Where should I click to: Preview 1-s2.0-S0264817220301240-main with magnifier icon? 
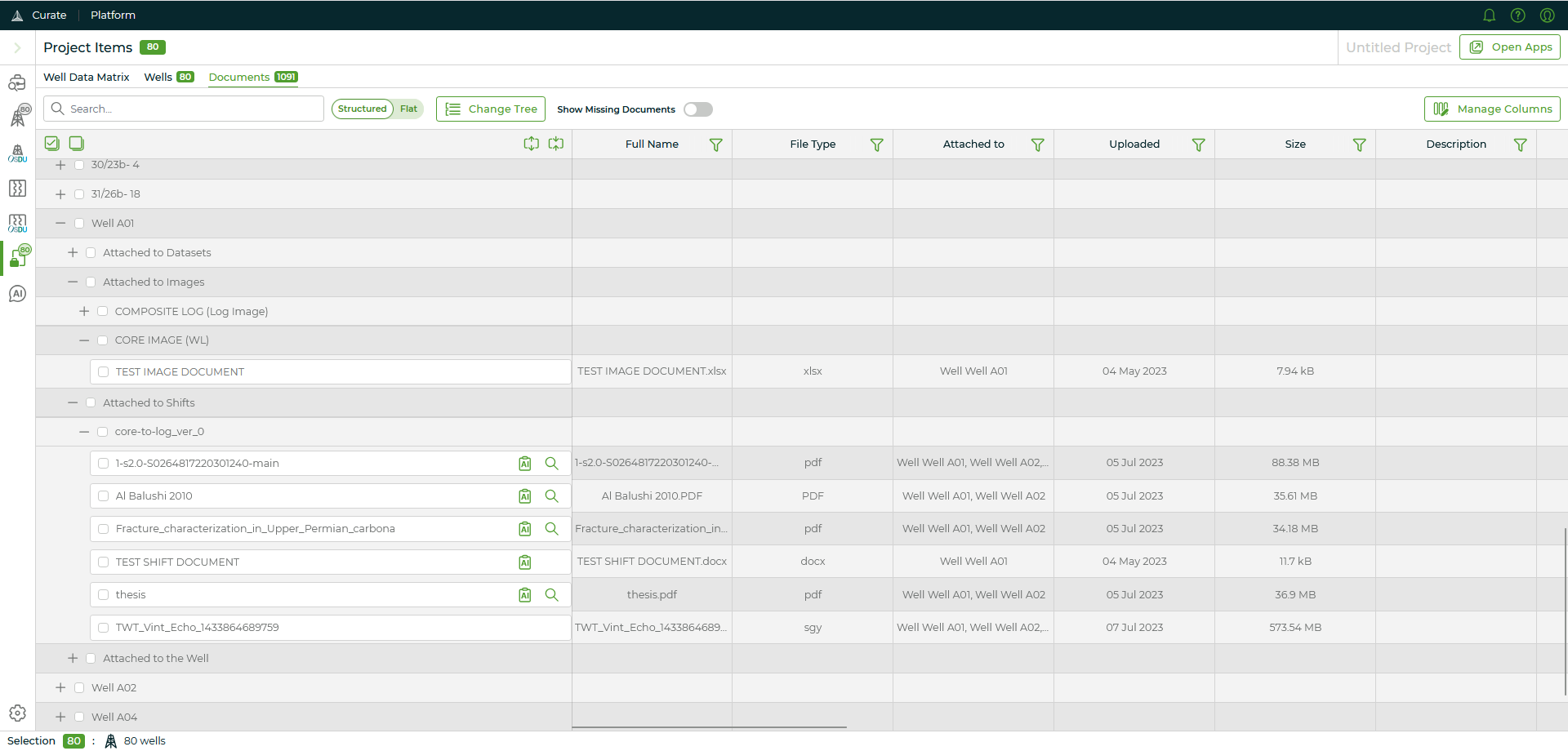click(x=552, y=464)
